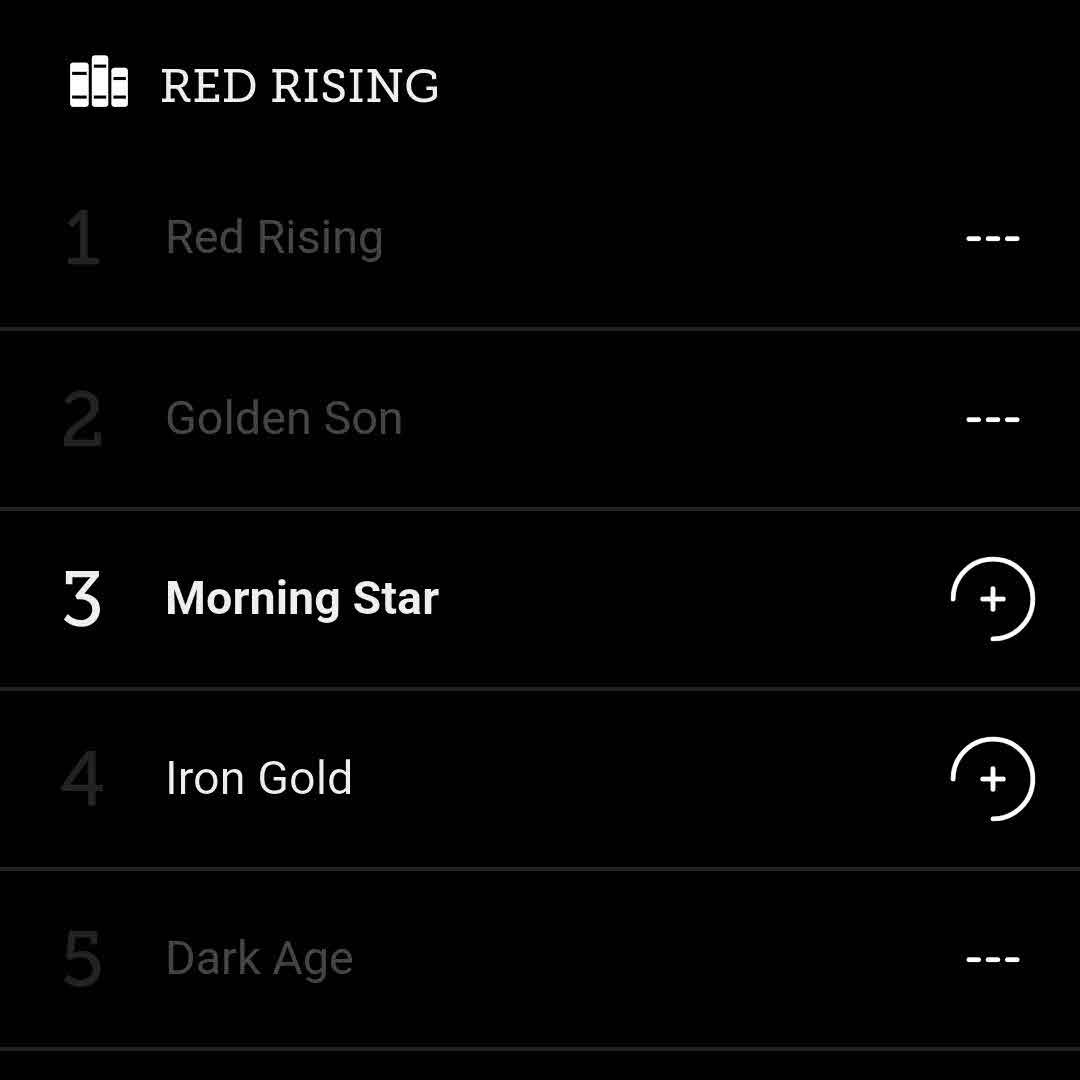The width and height of the screenshot is (1080, 1080).
Task: Choose the Golden Son book title
Action: pyautogui.click(x=284, y=418)
